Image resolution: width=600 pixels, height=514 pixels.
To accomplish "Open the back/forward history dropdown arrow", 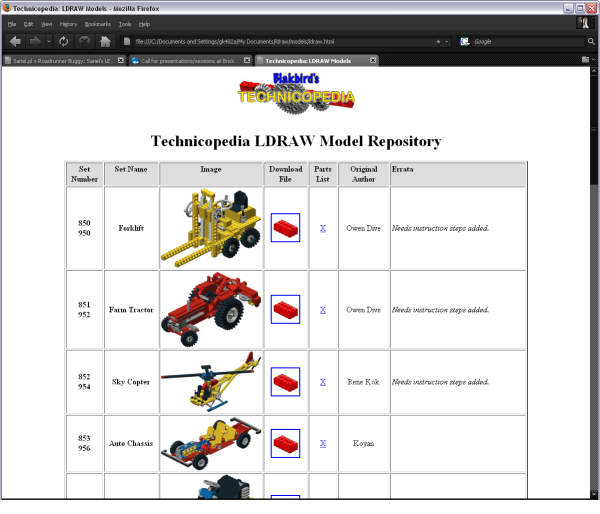I will [49, 41].
